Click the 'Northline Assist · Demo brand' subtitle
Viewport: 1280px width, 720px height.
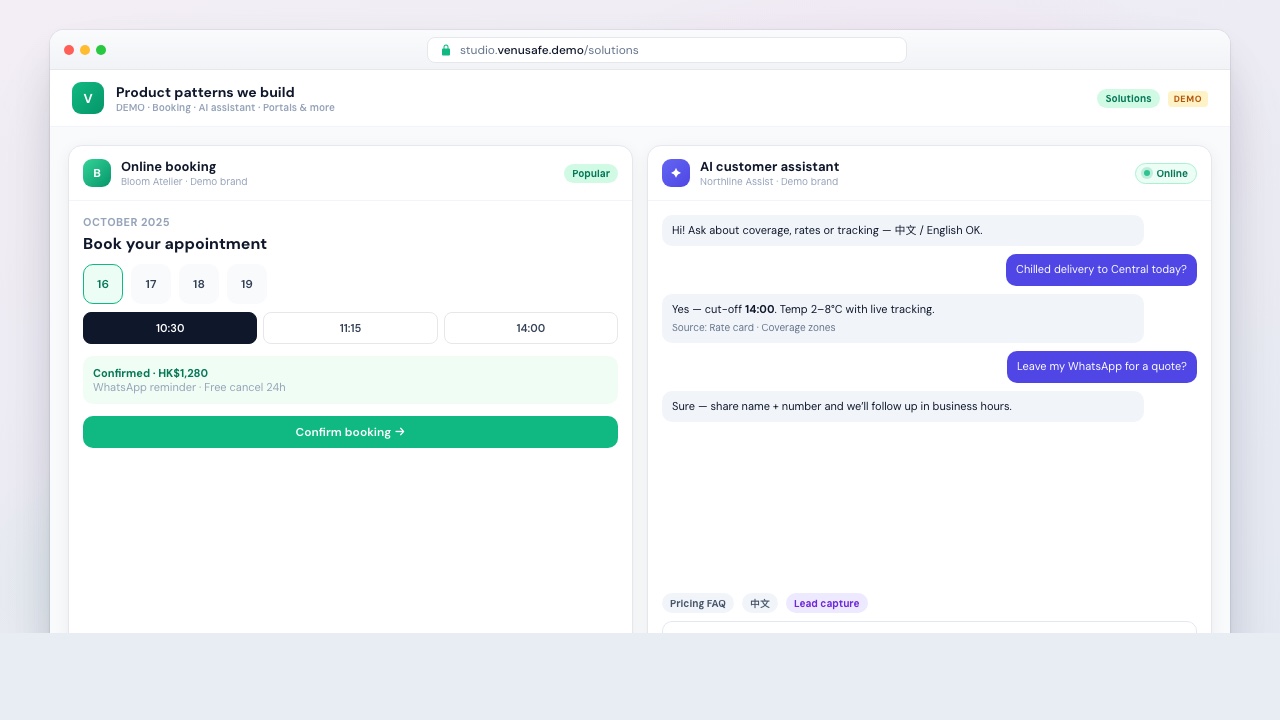click(x=769, y=182)
